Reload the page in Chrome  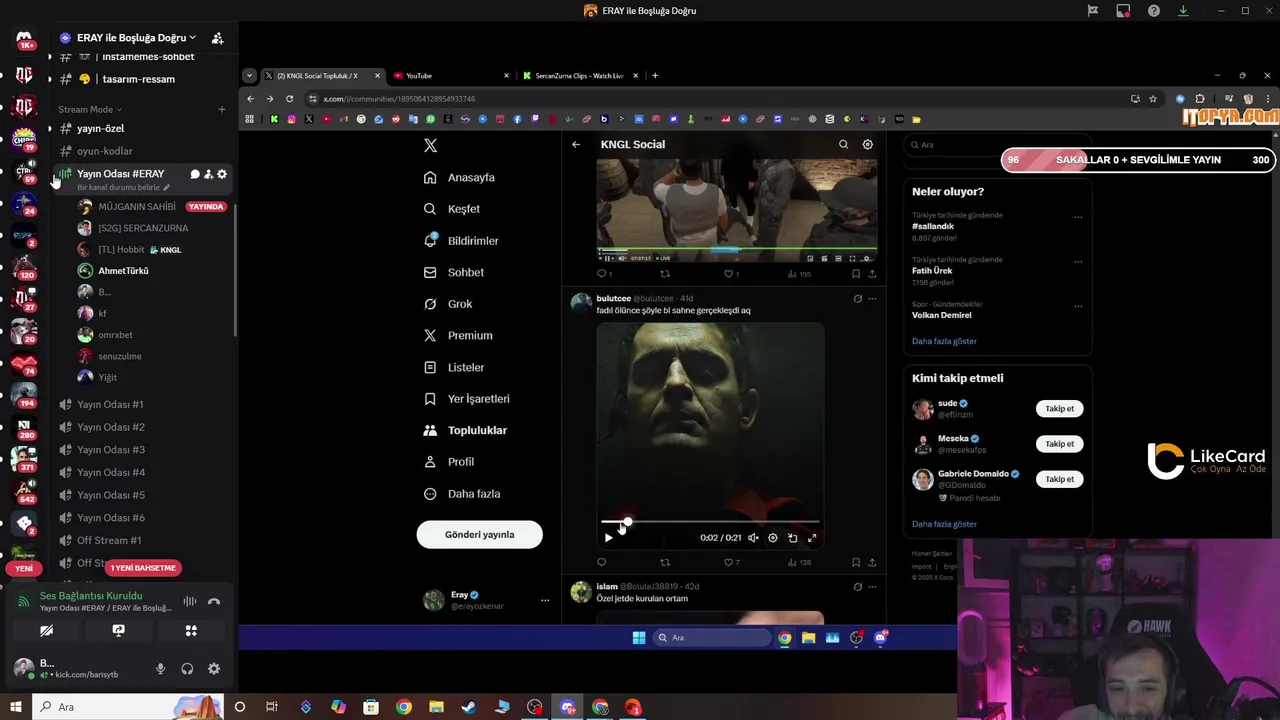tap(289, 99)
